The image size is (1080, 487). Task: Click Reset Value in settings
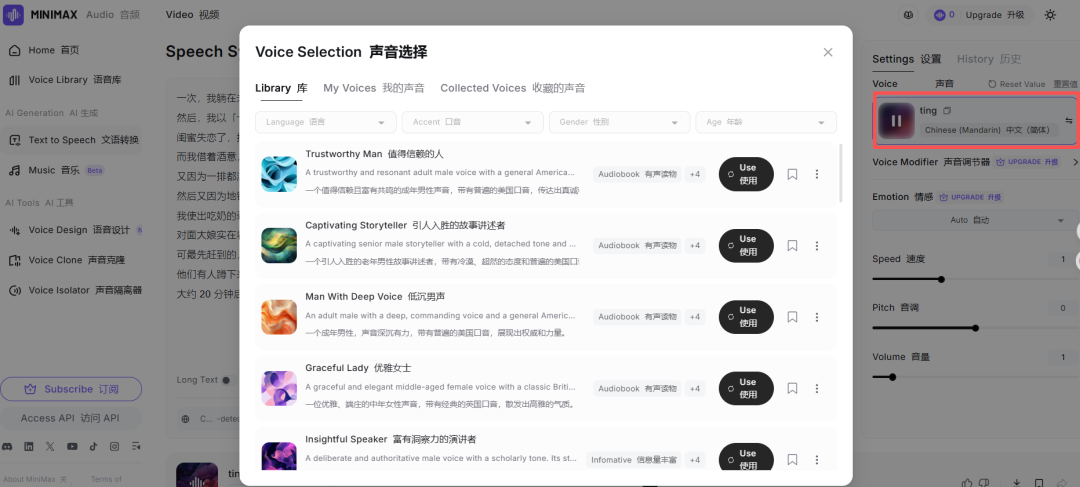(1017, 84)
